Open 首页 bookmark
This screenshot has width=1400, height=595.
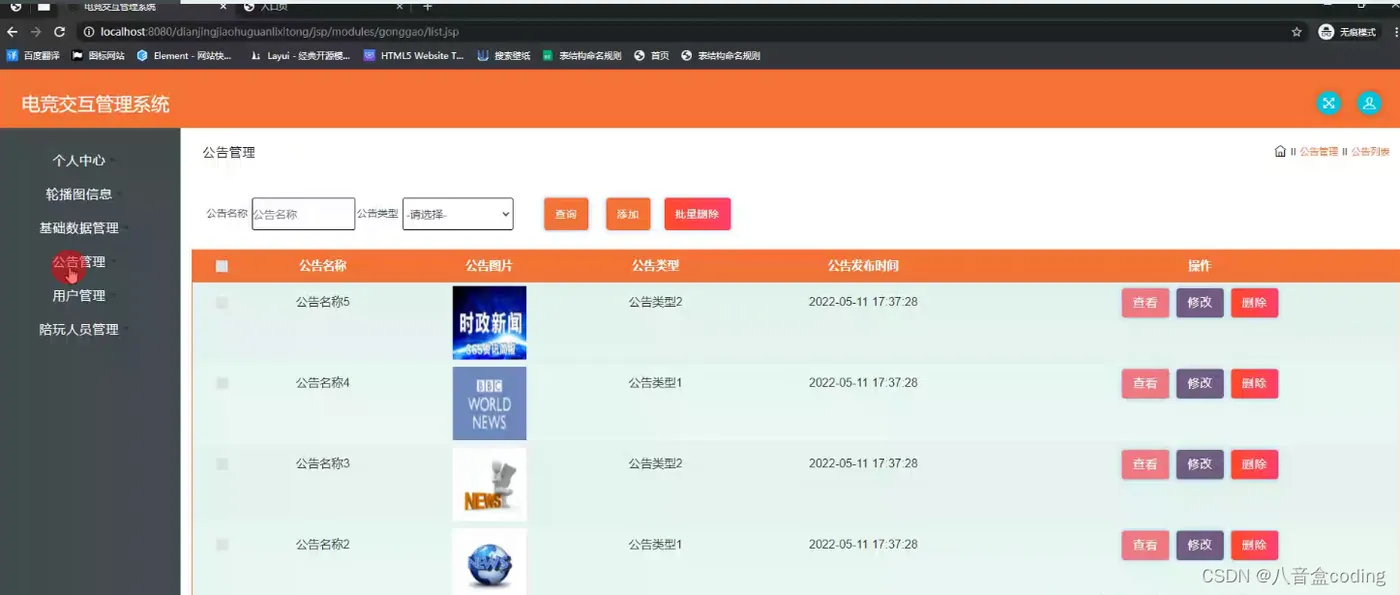pos(652,56)
